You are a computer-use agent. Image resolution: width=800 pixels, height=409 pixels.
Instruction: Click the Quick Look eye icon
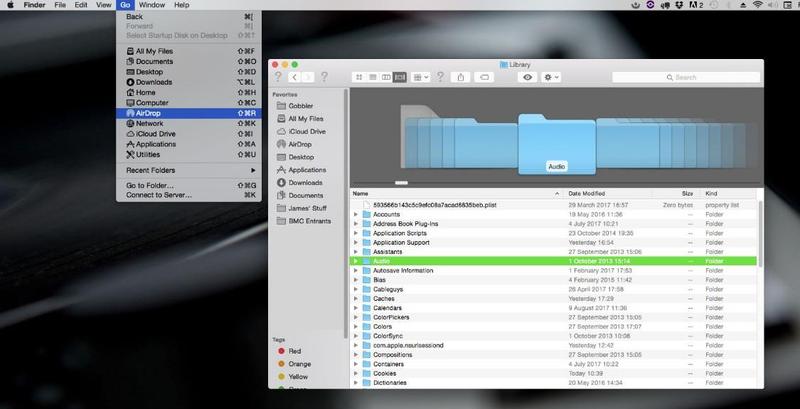(x=528, y=76)
